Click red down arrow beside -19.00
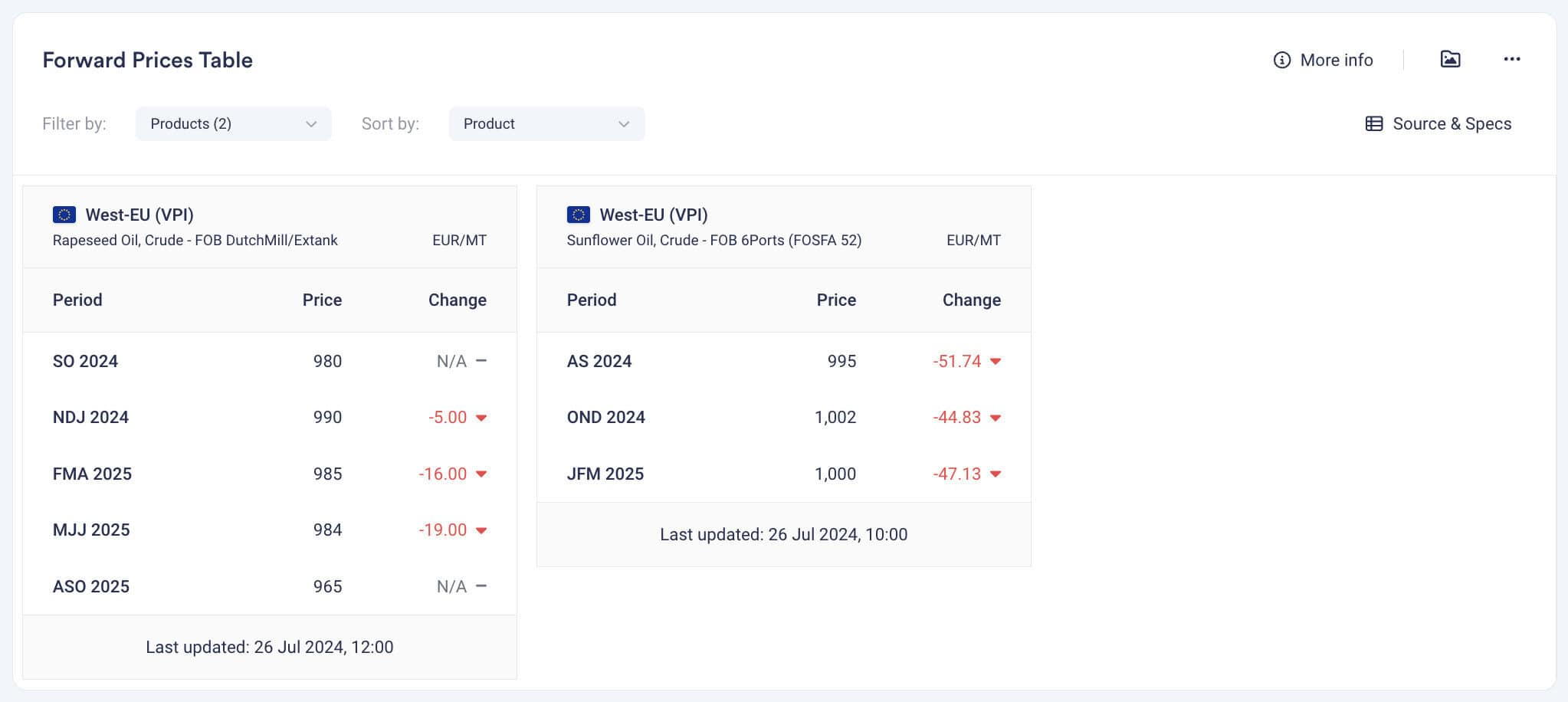1568x702 pixels. tap(481, 530)
